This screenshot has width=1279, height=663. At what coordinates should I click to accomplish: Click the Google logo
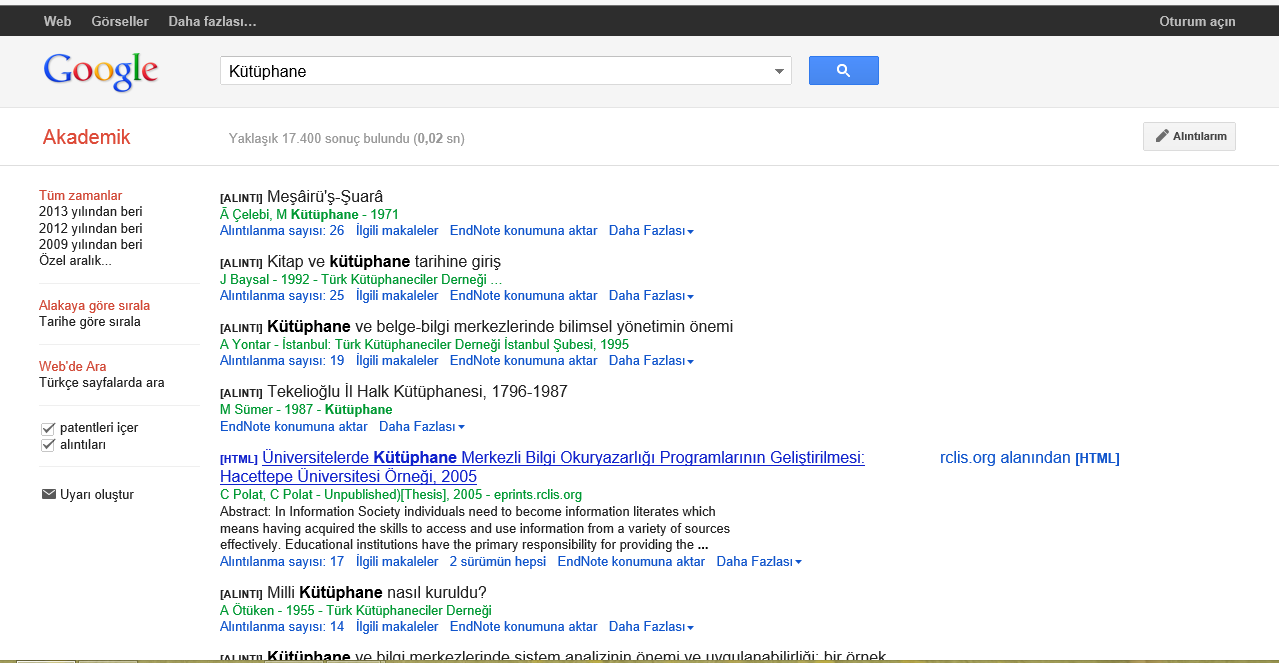(x=101, y=72)
